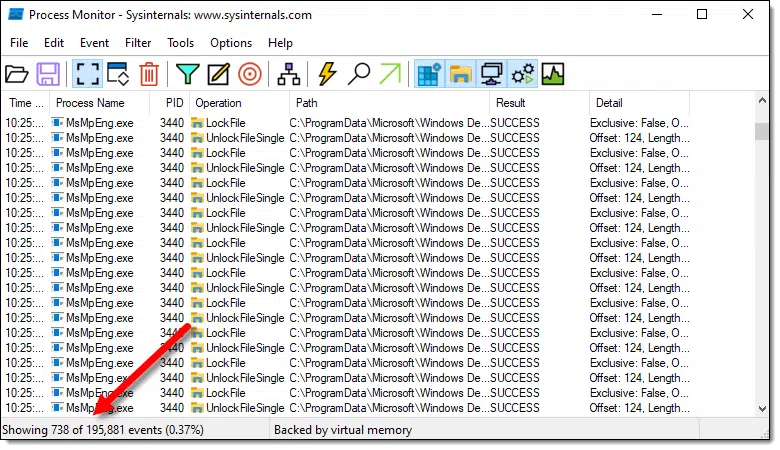Image resolution: width=780 pixels, height=450 pixels.
Task: Click the Operation column header
Action: (239, 103)
